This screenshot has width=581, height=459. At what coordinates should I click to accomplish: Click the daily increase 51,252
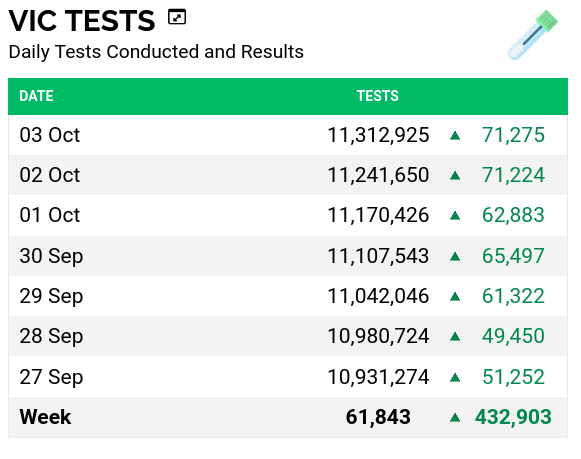[x=513, y=377]
